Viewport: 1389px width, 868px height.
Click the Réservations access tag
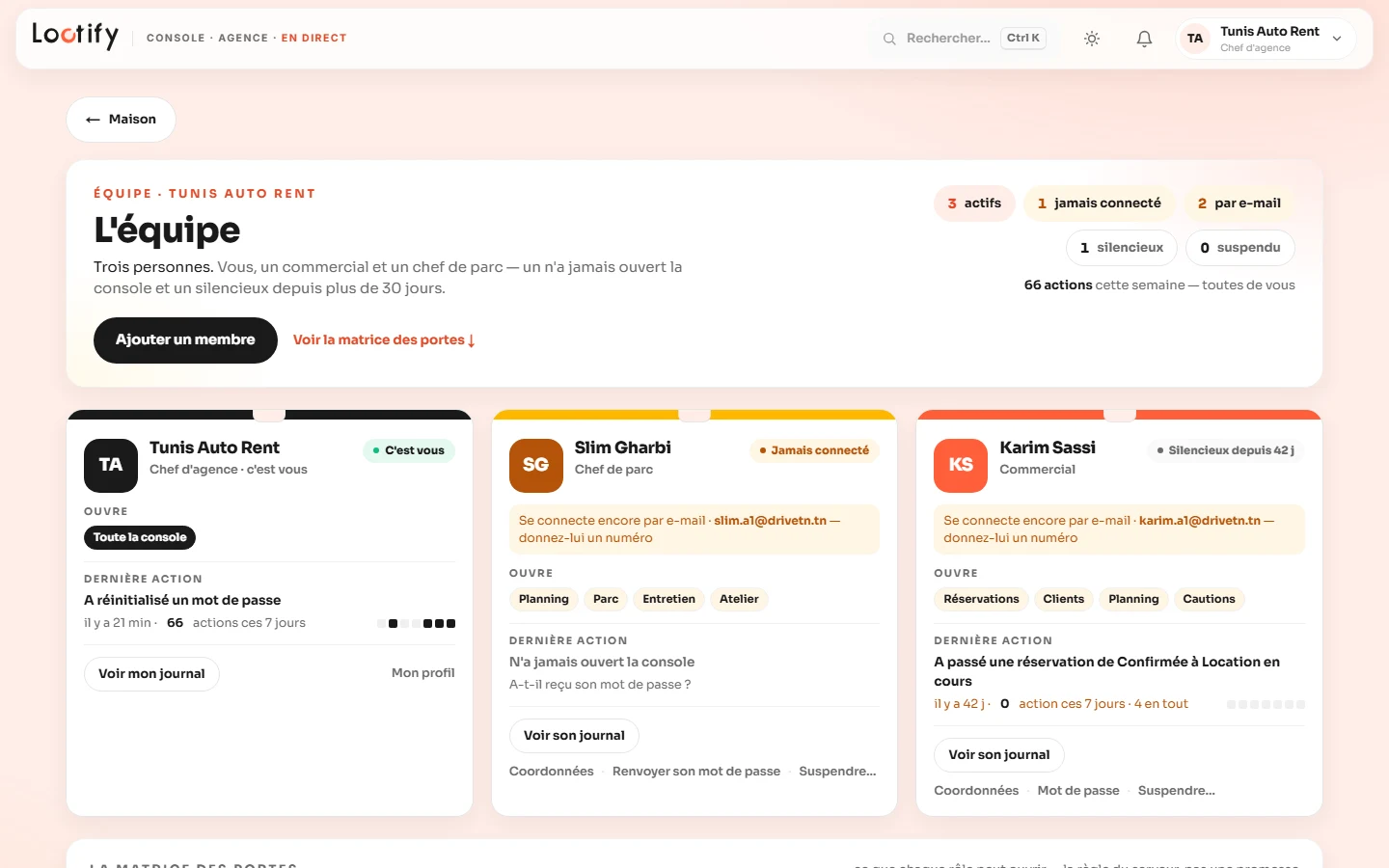tap(981, 599)
